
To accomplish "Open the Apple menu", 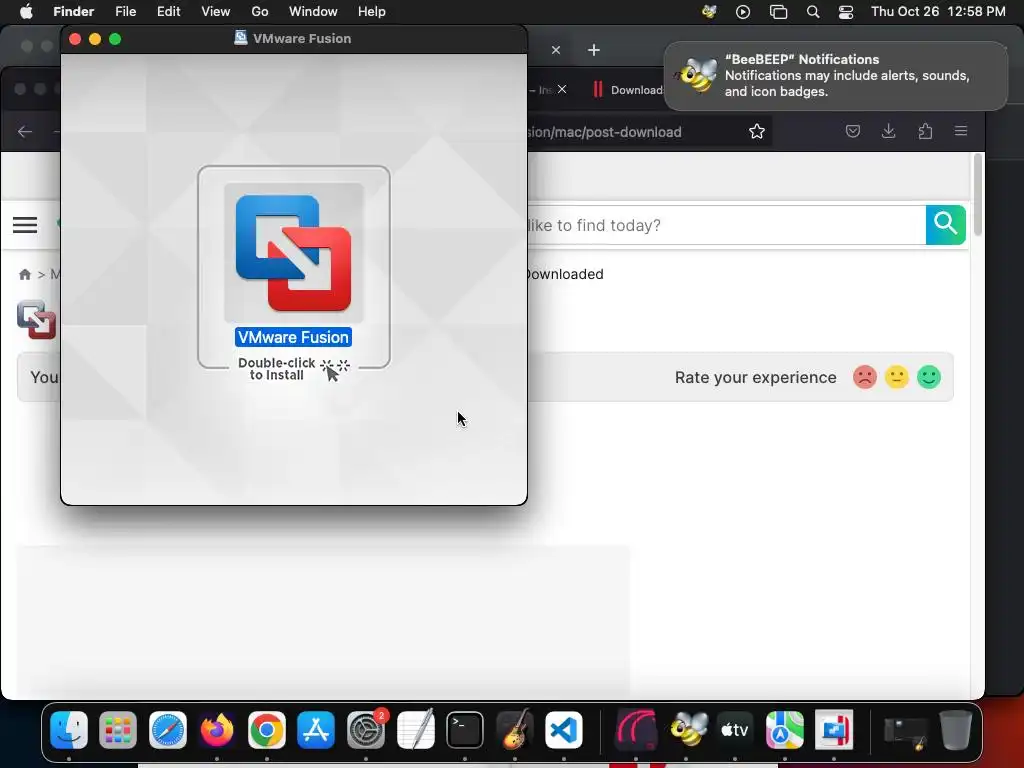I will pyautogui.click(x=26, y=12).
